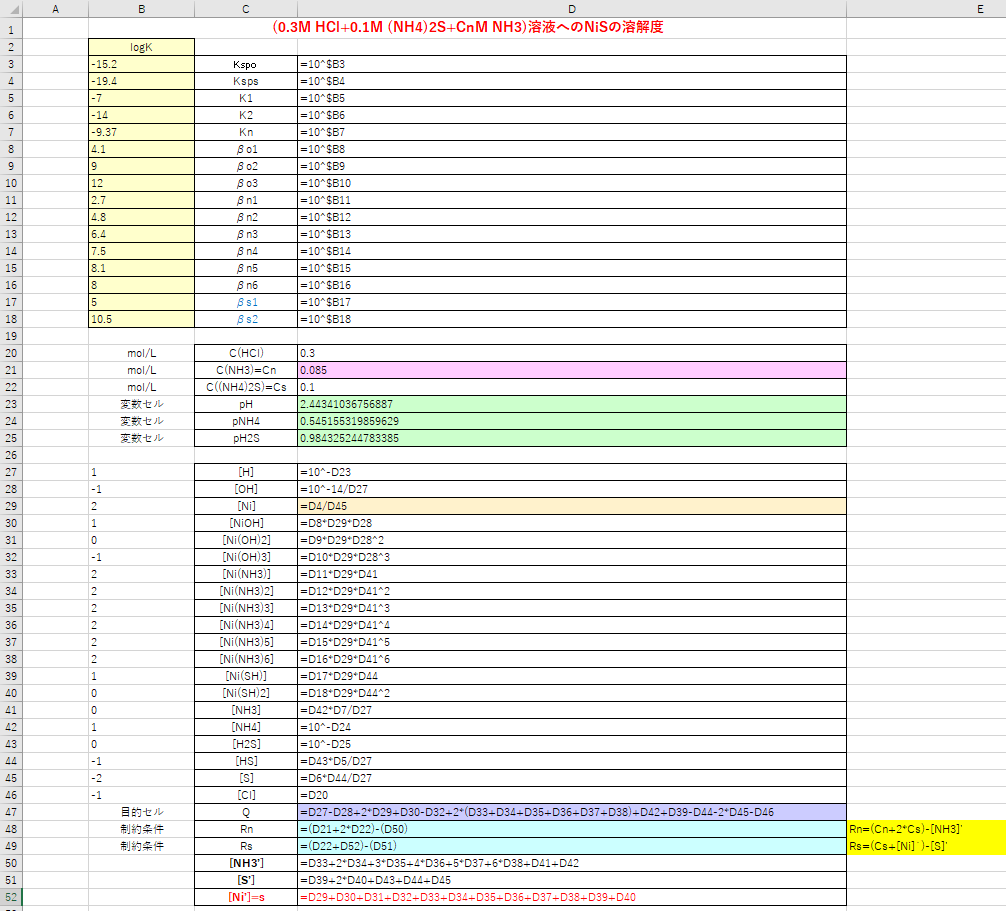This screenshot has height=911, width=1006.
Task: Select the orange cell =D4/D45
Action: [572, 506]
